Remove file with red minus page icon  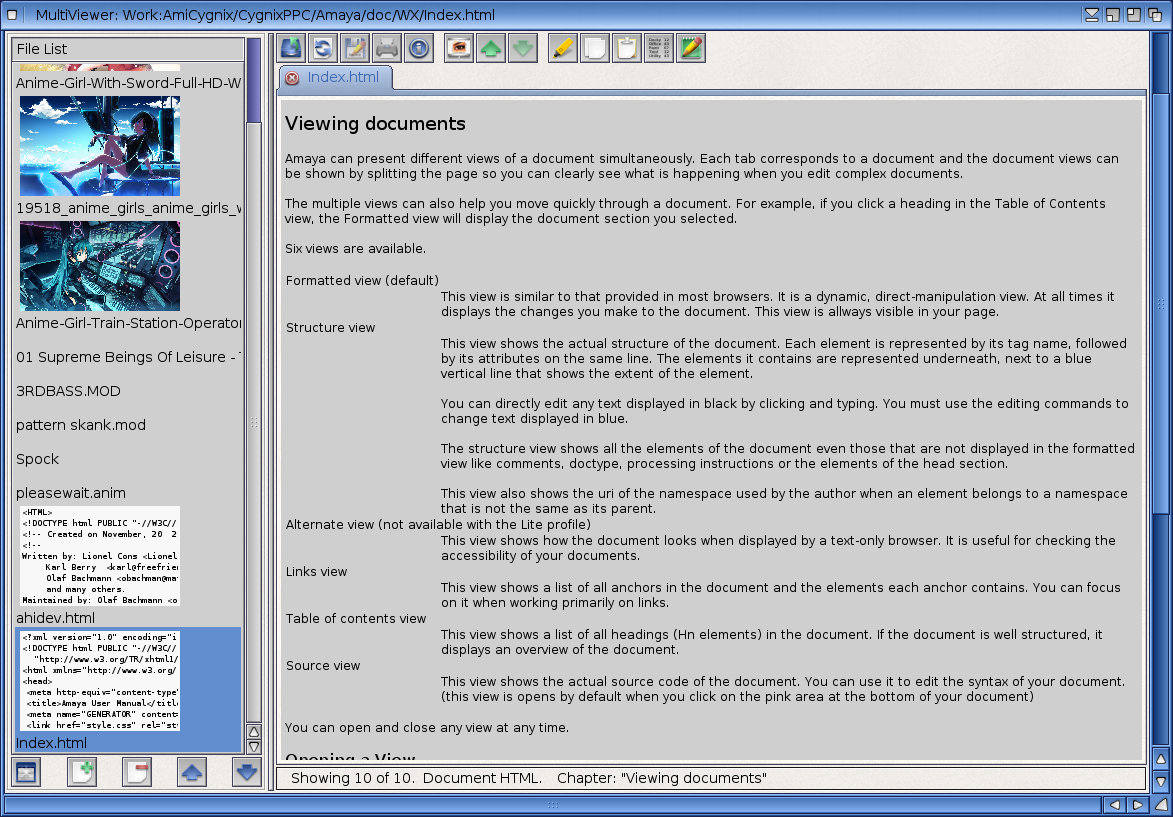click(x=137, y=771)
